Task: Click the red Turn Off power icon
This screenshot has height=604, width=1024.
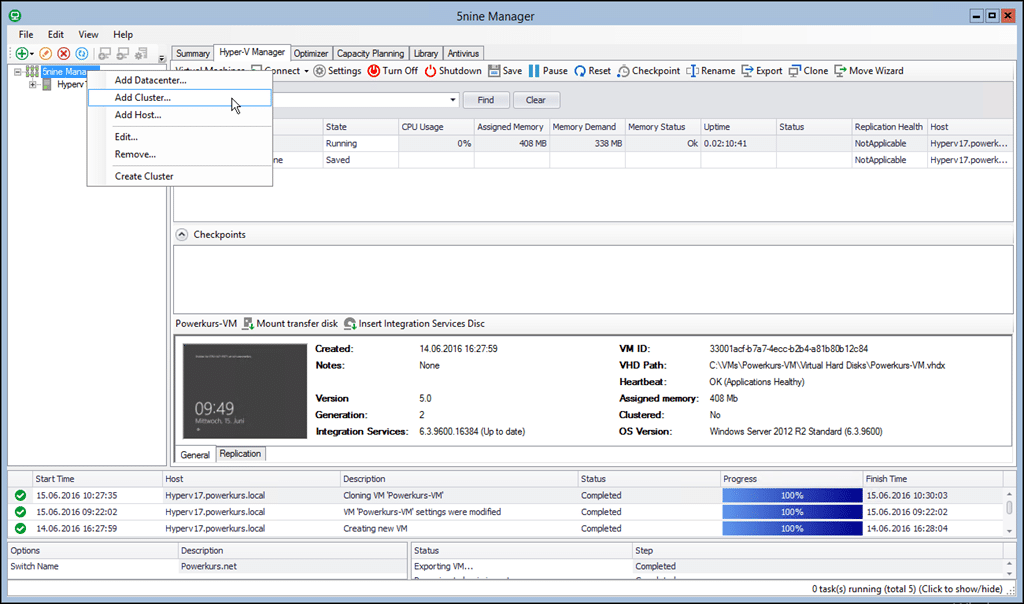Action: click(374, 71)
